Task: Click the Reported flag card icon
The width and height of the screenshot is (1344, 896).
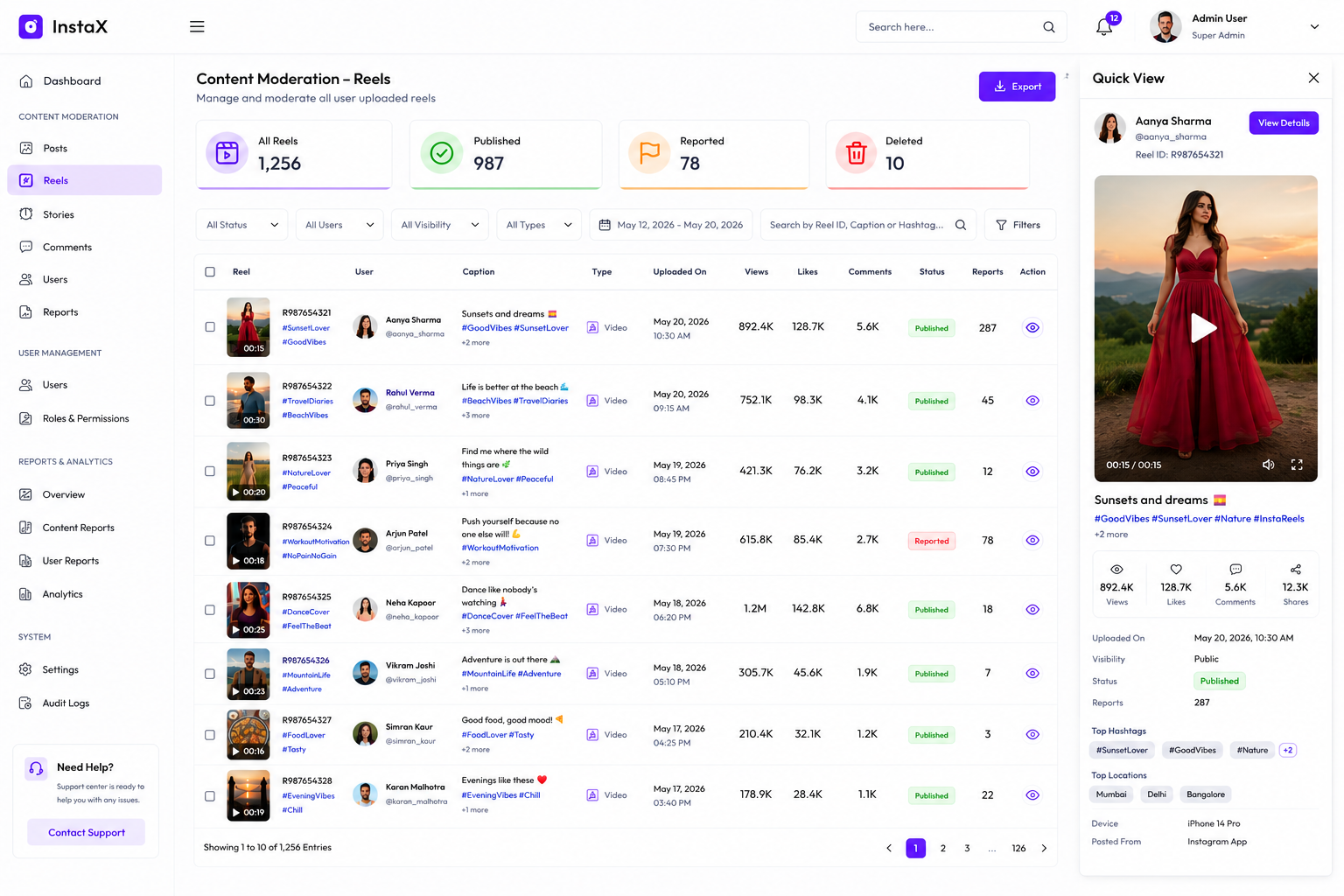Action: tap(649, 153)
